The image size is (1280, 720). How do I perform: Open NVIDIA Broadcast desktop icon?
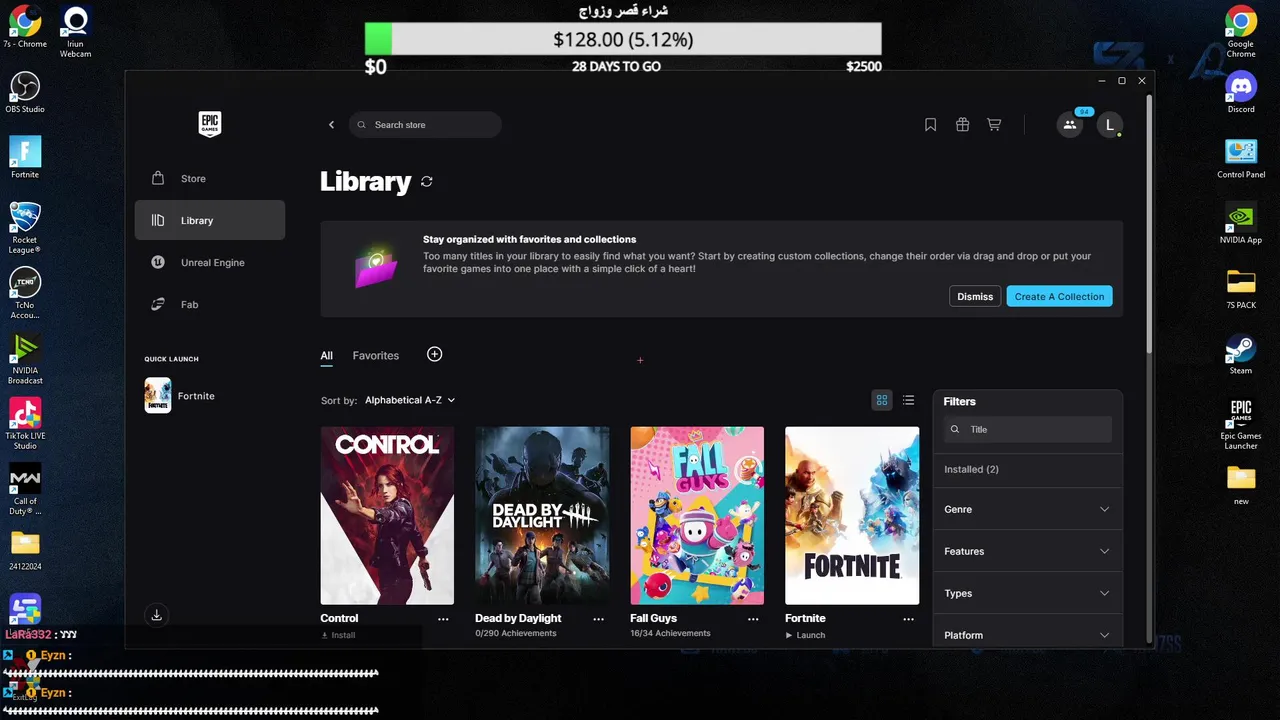25,358
